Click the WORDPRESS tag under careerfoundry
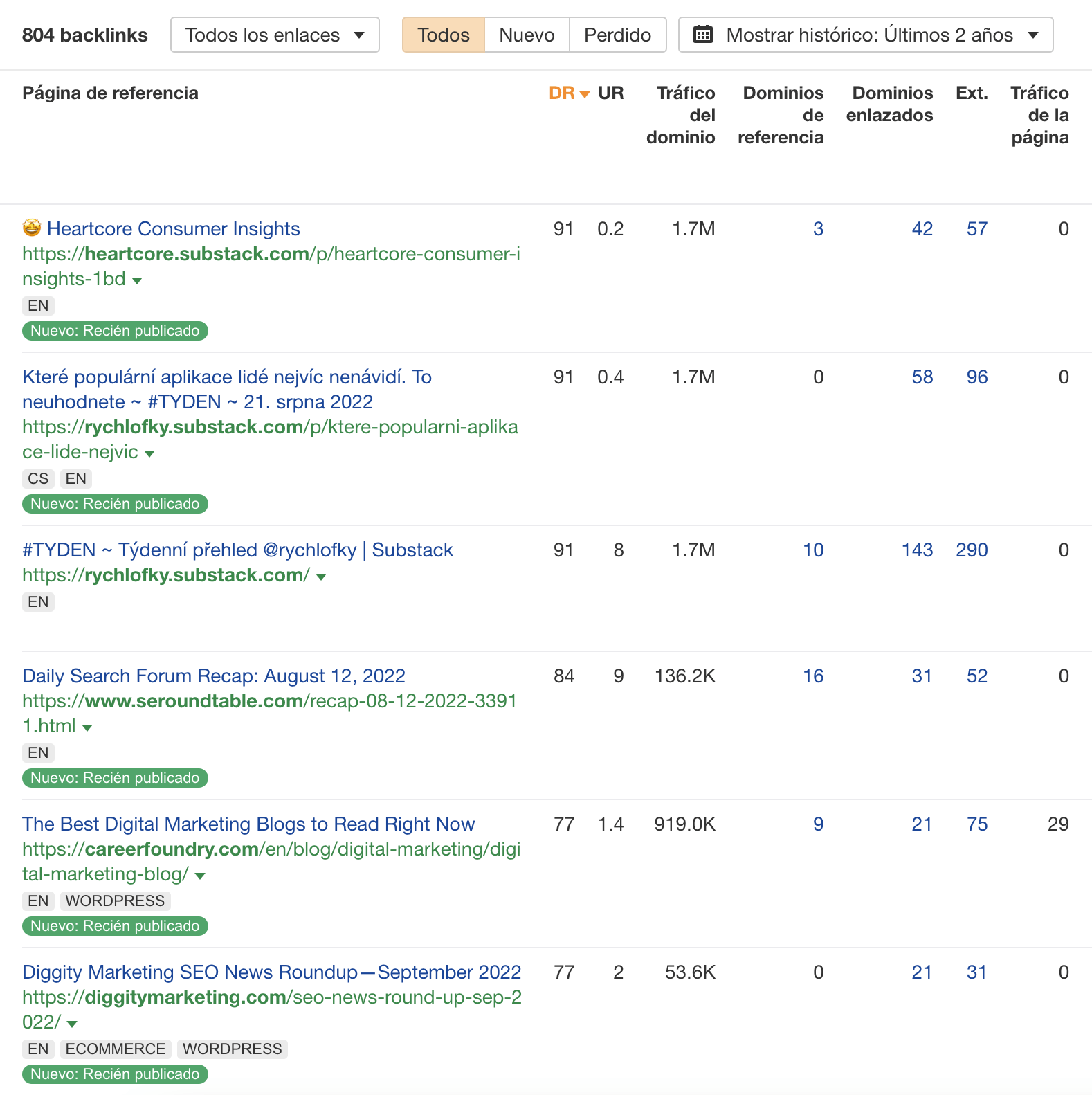This screenshot has height=1095, width=1092. pyautogui.click(x=115, y=901)
